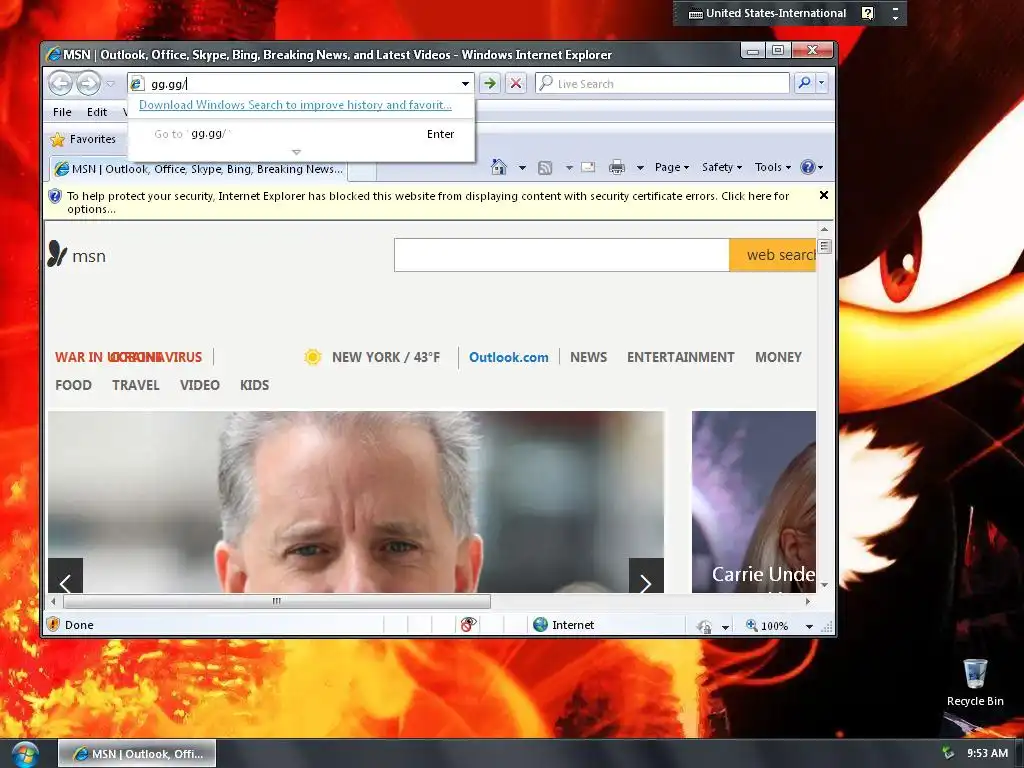The height and width of the screenshot is (768, 1024).
Task: Close the yellow information bar
Action: 824,195
